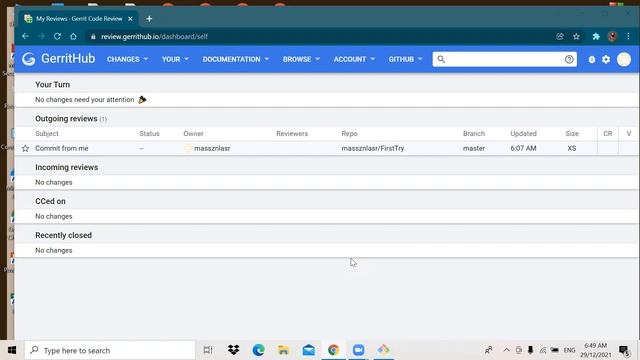The height and width of the screenshot is (360, 640).
Task: Expand the ACCOUNT menu
Action: [x=354, y=59]
